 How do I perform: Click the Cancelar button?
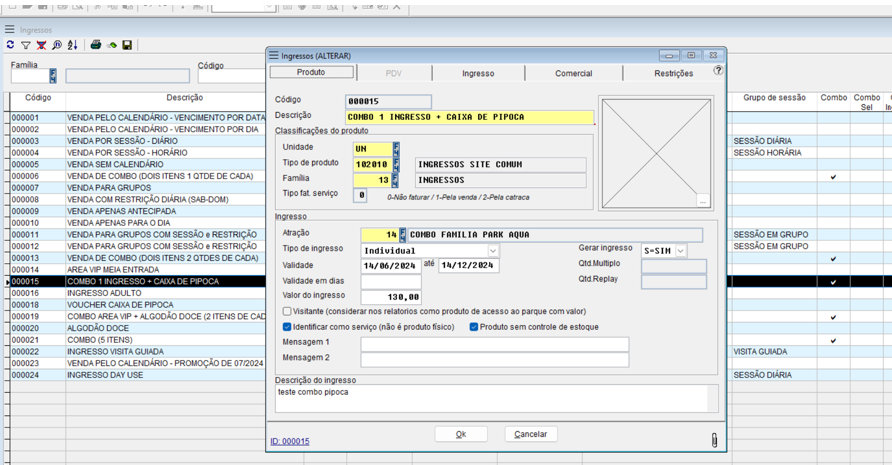click(530, 434)
